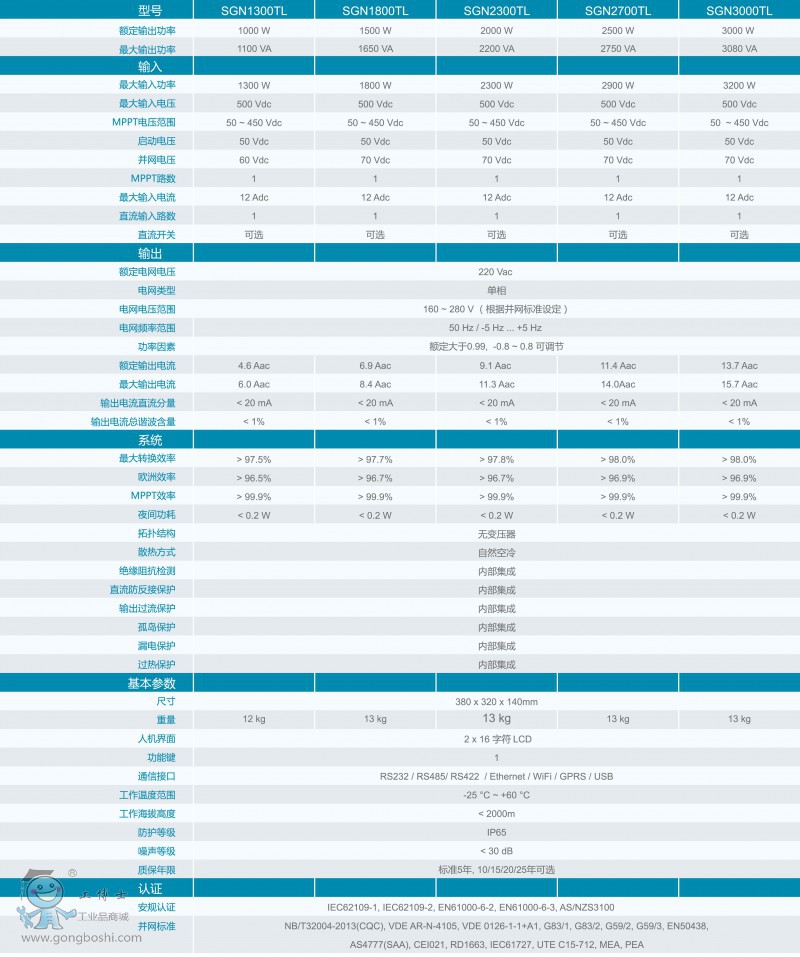Pick the SGN3000TL column header
The width and height of the screenshot is (800, 957).
coord(739,10)
